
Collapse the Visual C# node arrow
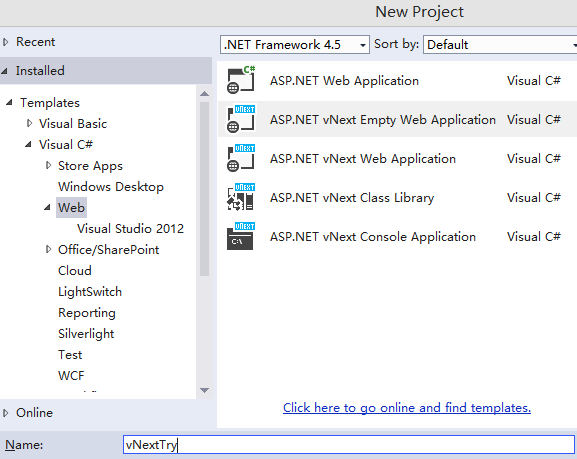[x=28, y=145]
